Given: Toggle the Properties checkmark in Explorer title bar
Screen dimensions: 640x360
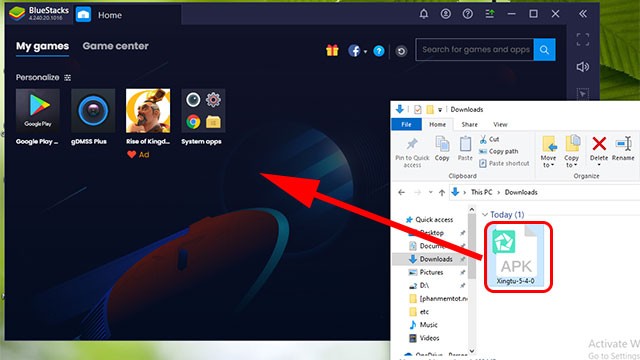Looking at the screenshot, I should click(x=418, y=109).
